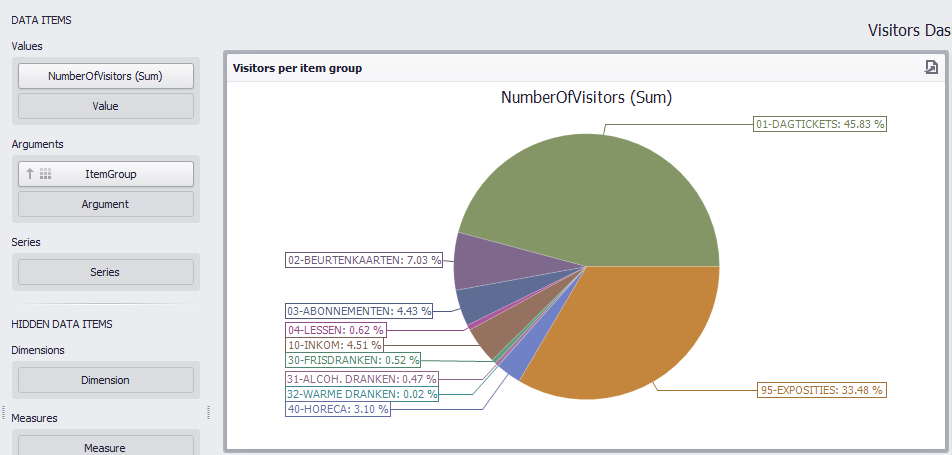
Task: Click the export icon in the chart header
Action: [931, 67]
